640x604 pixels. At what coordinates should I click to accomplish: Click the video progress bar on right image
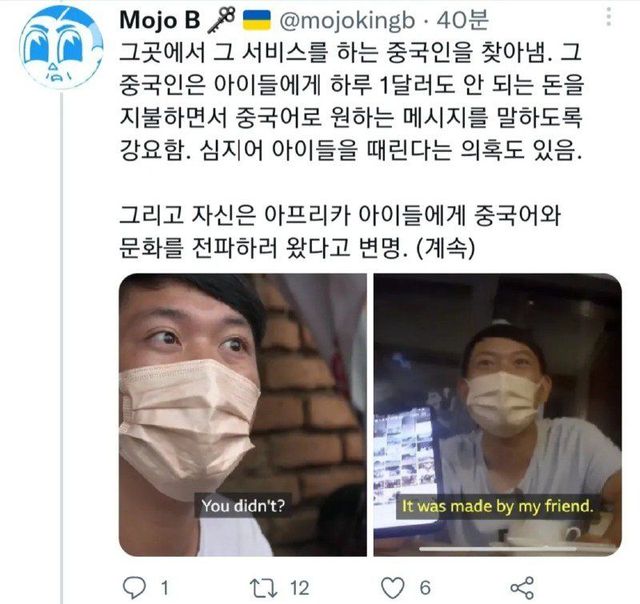point(498,549)
